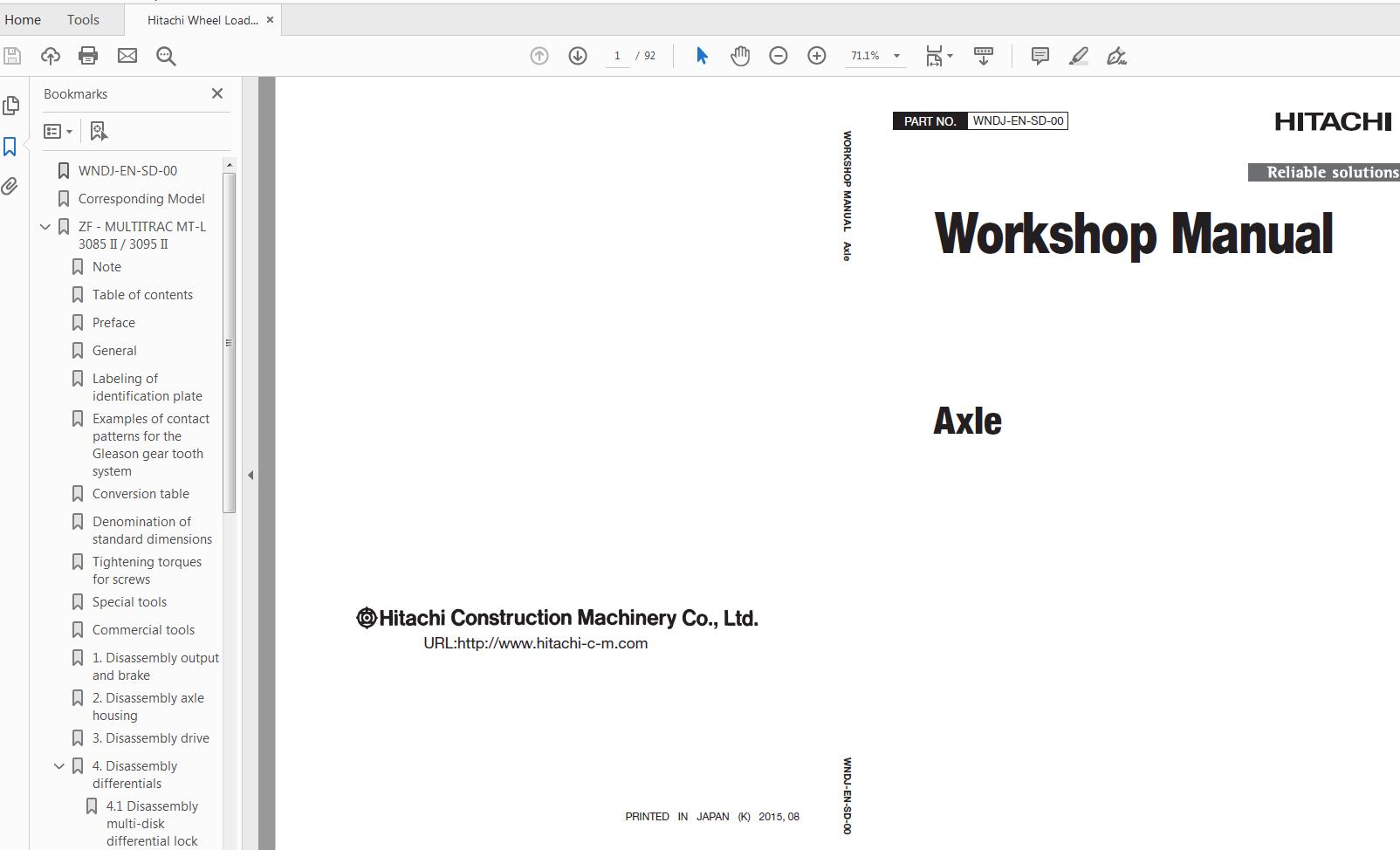Click the Find bookmark icon

[x=99, y=131]
